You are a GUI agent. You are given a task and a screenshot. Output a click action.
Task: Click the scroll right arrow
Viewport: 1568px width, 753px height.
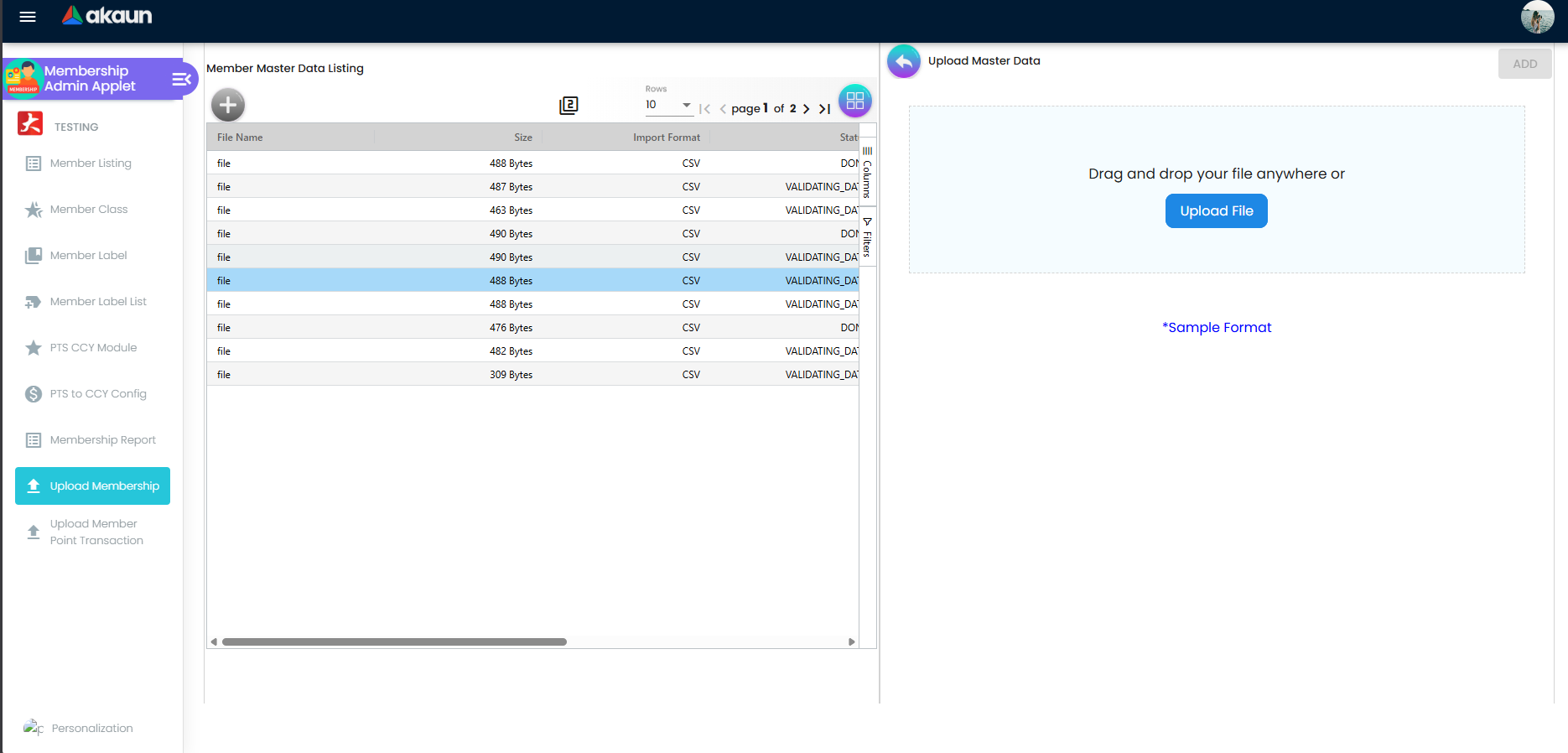click(x=852, y=642)
